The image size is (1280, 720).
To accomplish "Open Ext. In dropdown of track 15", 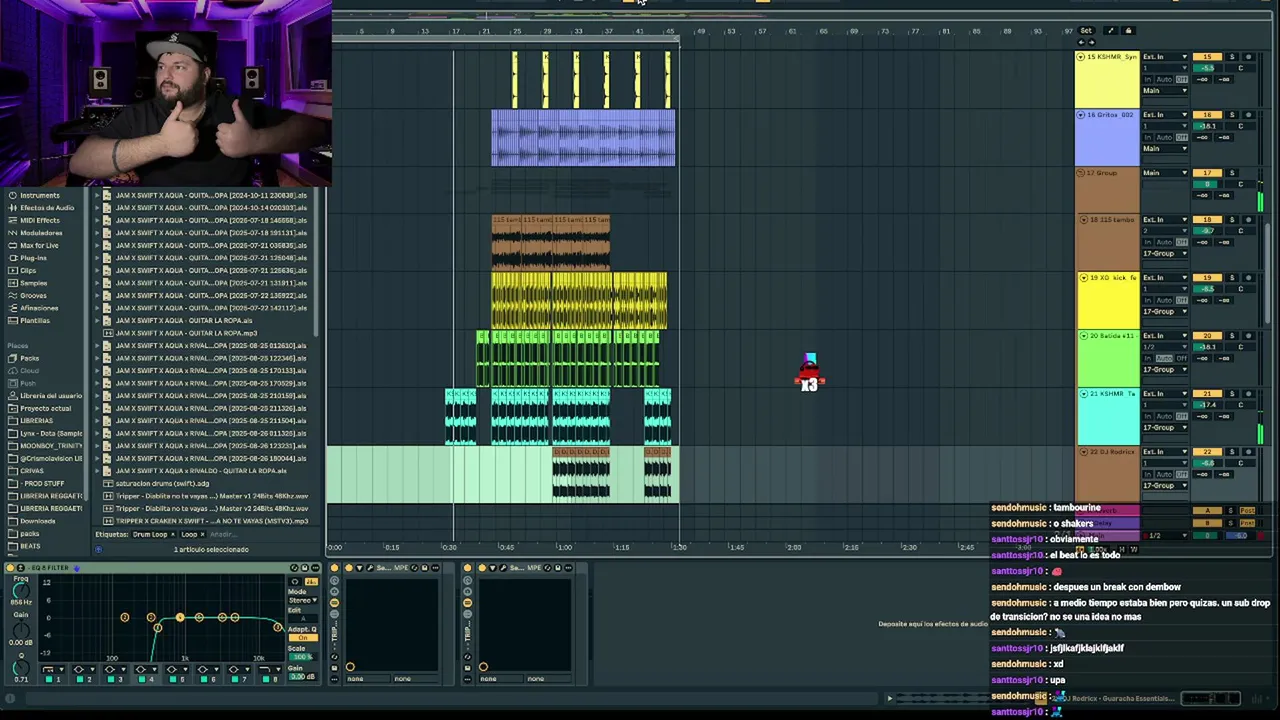I will click(x=1165, y=57).
